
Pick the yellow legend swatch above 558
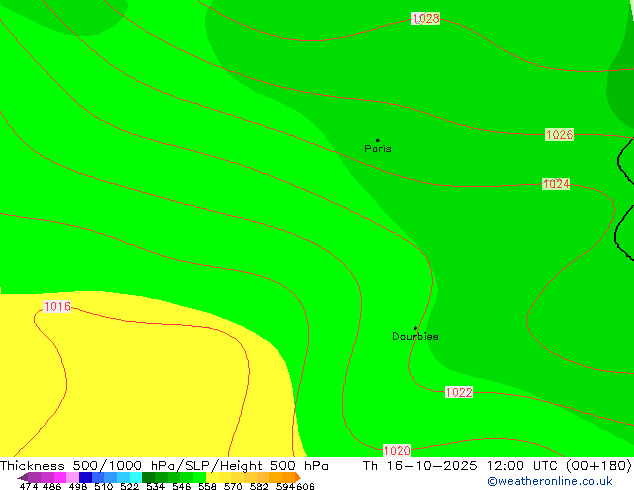tap(213, 477)
